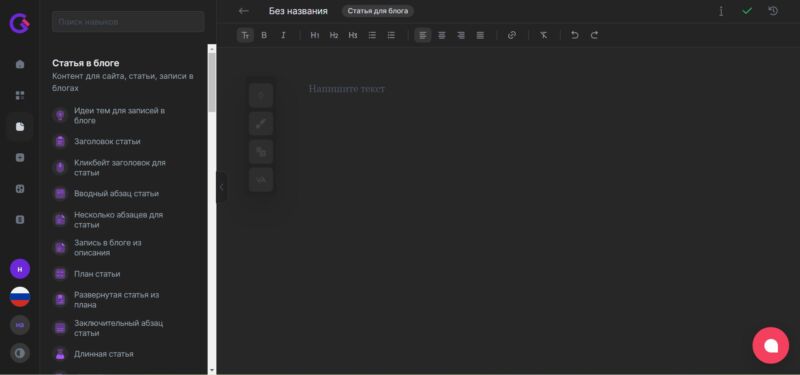800x375 pixels.
Task: Go back using the arrow button
Action: pyautogui.click(x=243, y=11)
